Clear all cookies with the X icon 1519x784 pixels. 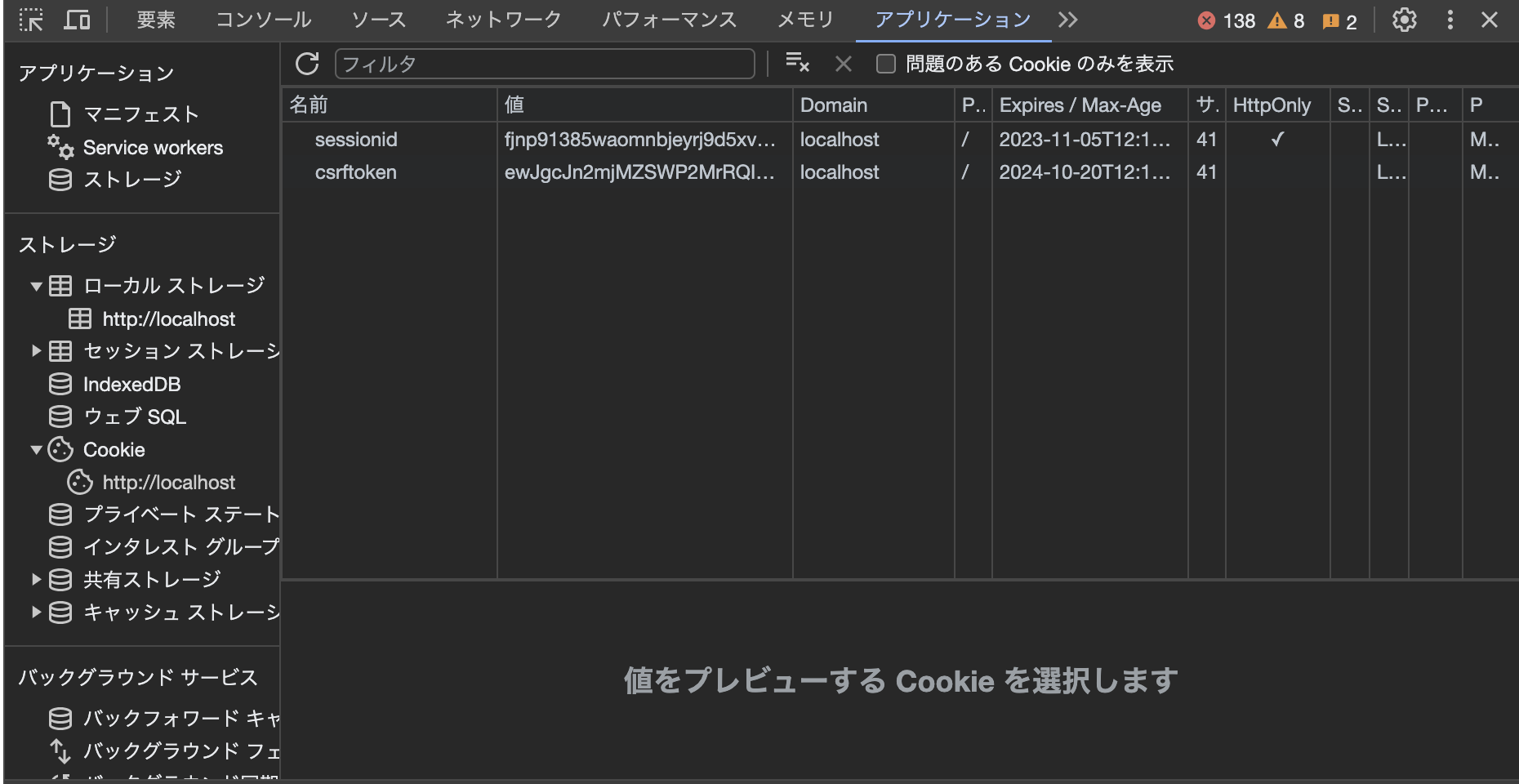tap(843, 64)
